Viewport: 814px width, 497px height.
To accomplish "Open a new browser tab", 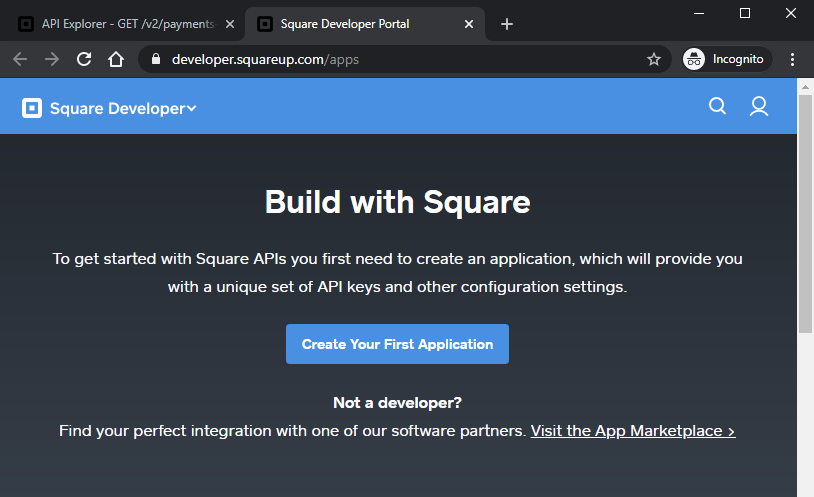I will tap(507, 24).
